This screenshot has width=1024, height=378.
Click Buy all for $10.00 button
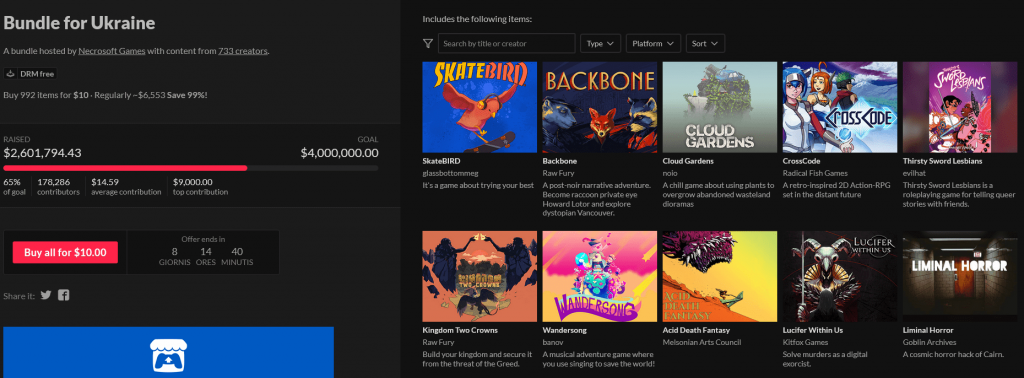[x=65, y=252]
